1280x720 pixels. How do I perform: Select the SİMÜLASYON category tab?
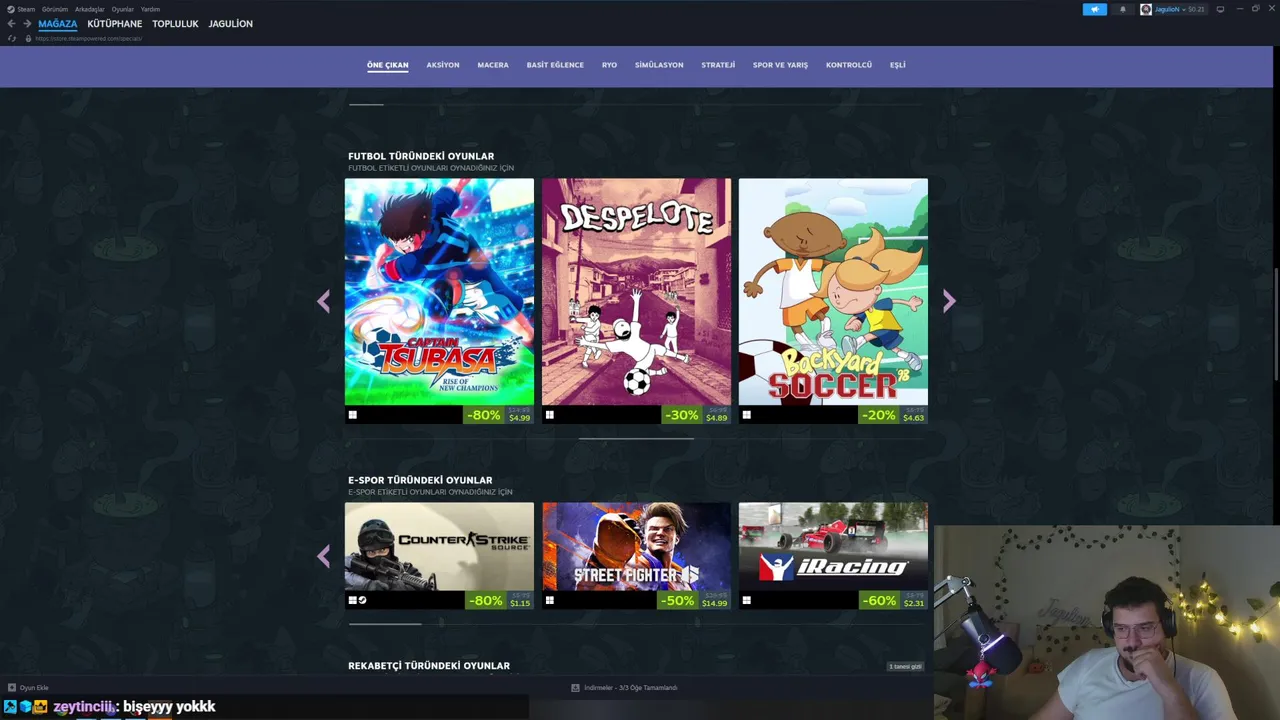click(659, 65)
